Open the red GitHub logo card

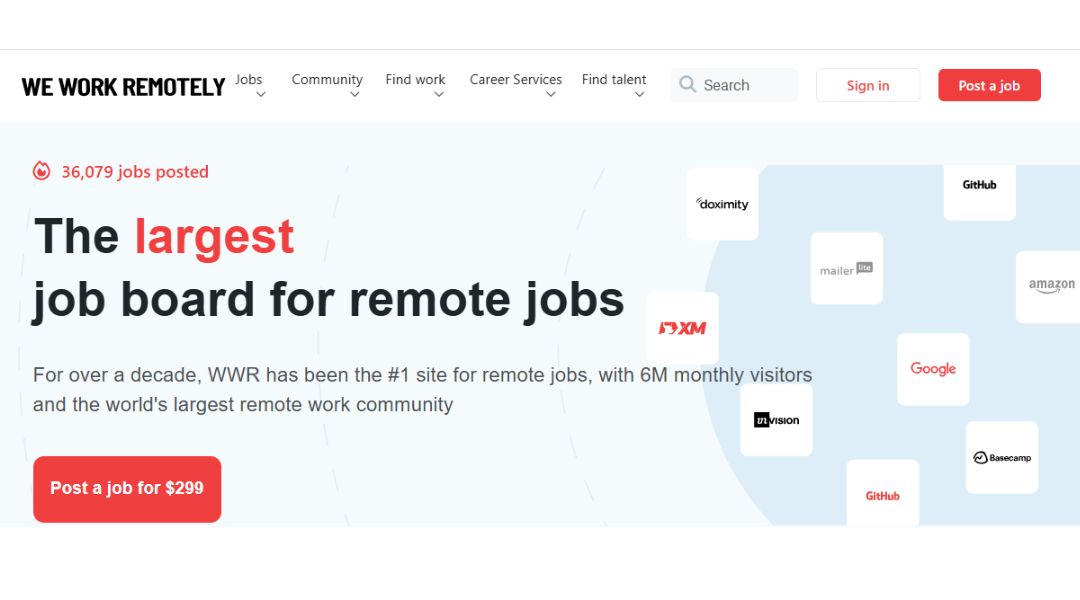(882, 493)
